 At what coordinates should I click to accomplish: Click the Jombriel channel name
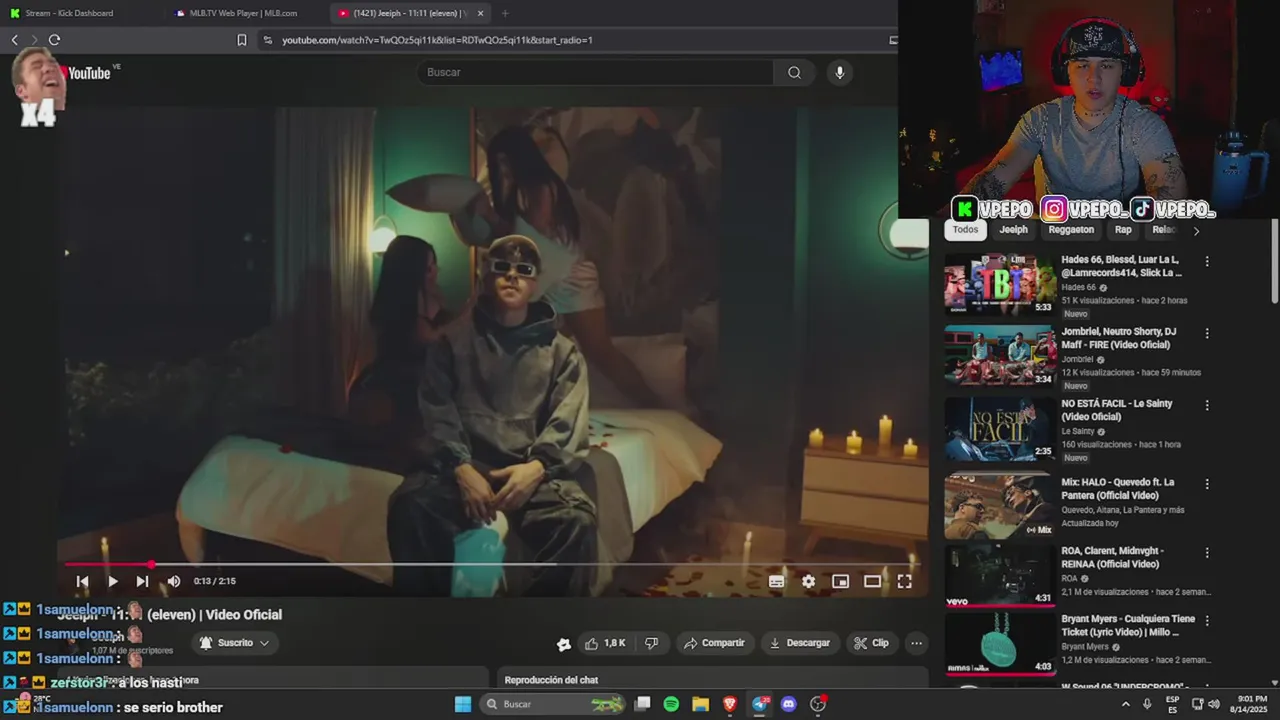pyautogui.click(x=1077, y=359)
